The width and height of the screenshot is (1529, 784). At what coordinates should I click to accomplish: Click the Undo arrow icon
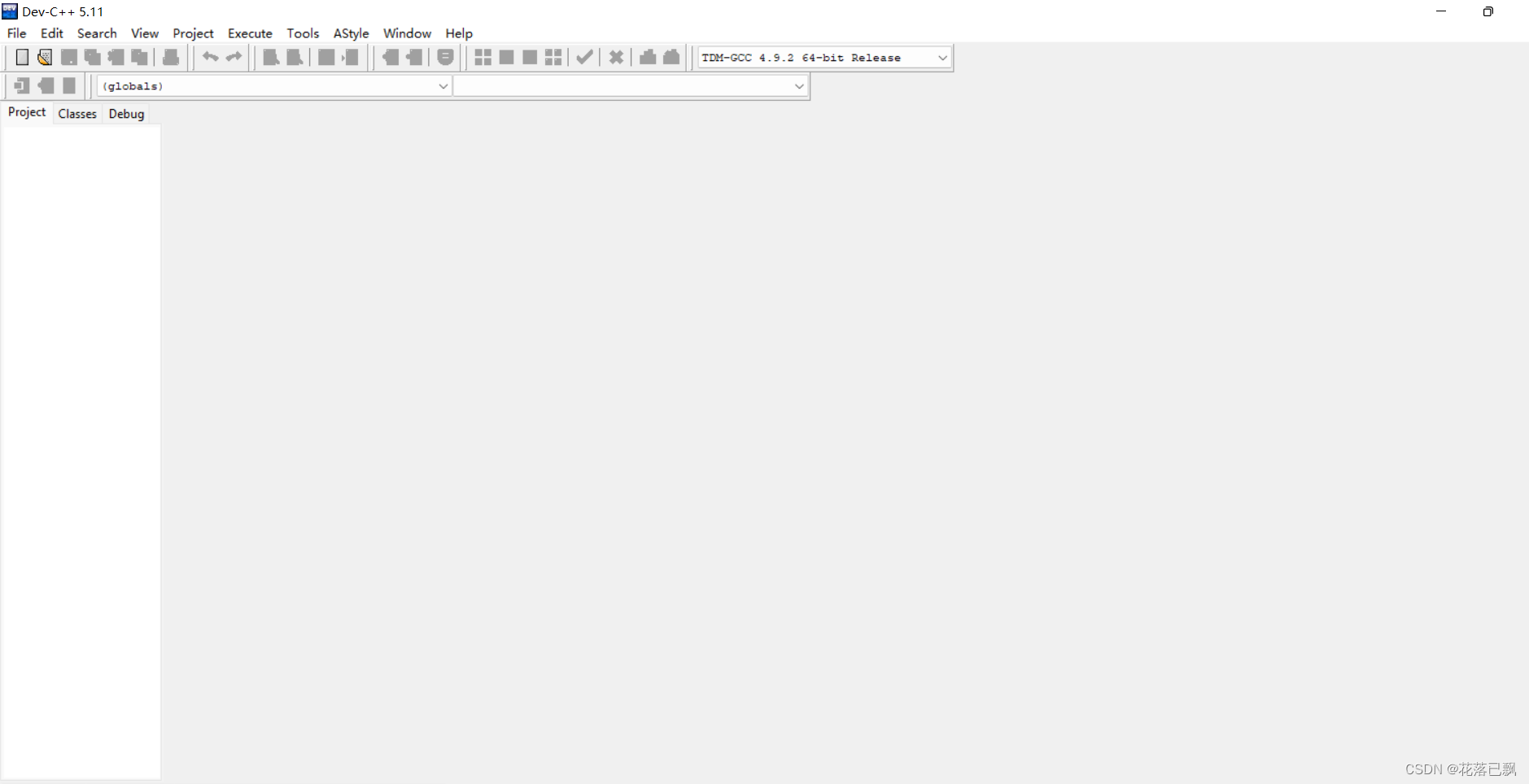point(210,57)
